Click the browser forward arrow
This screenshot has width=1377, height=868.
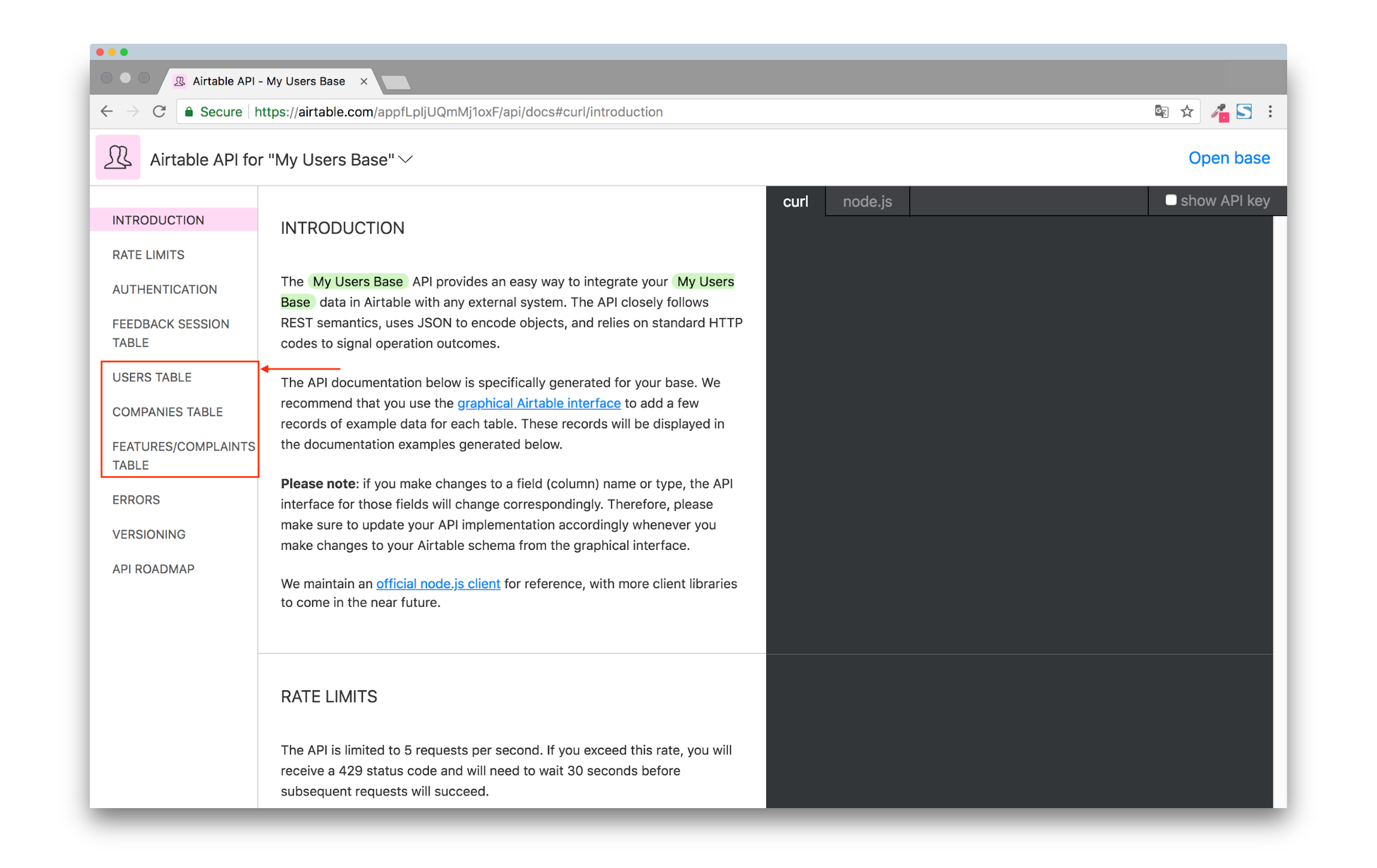133,111
